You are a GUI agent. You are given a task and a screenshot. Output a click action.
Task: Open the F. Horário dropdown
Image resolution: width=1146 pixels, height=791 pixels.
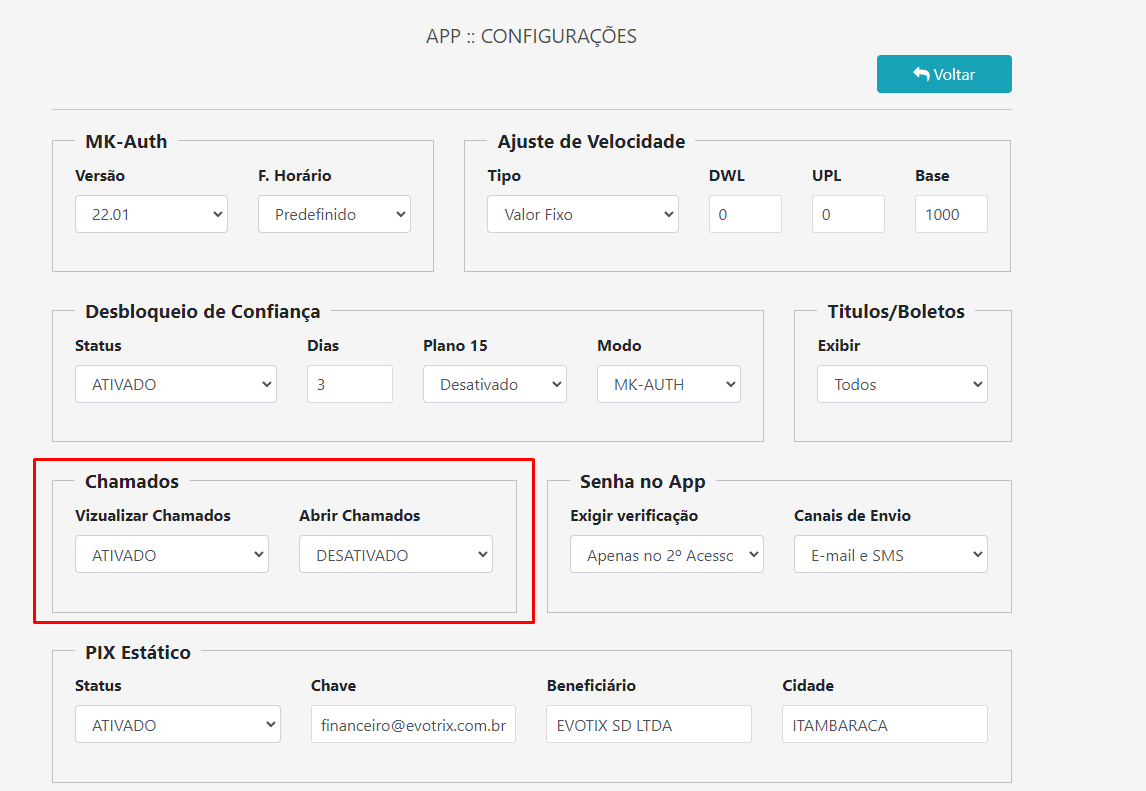tap(334, 213)
